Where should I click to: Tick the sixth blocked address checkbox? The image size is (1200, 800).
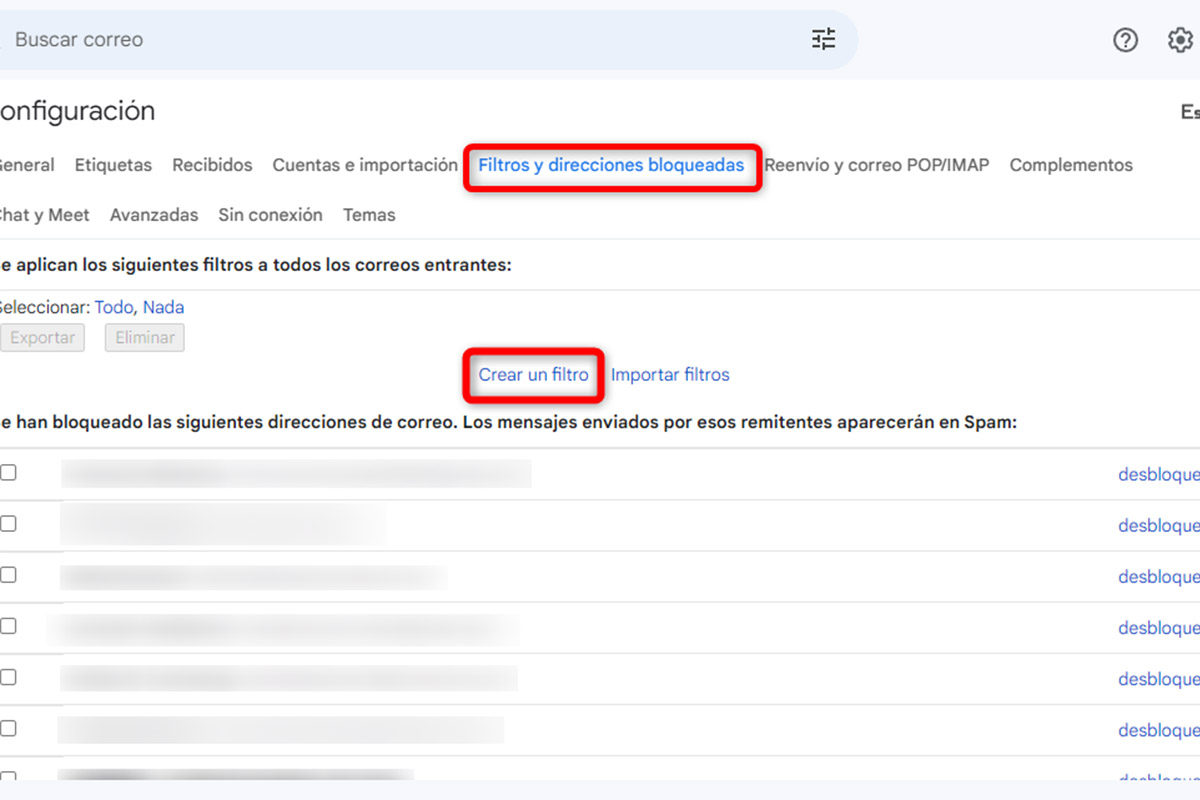coord(8,728)
